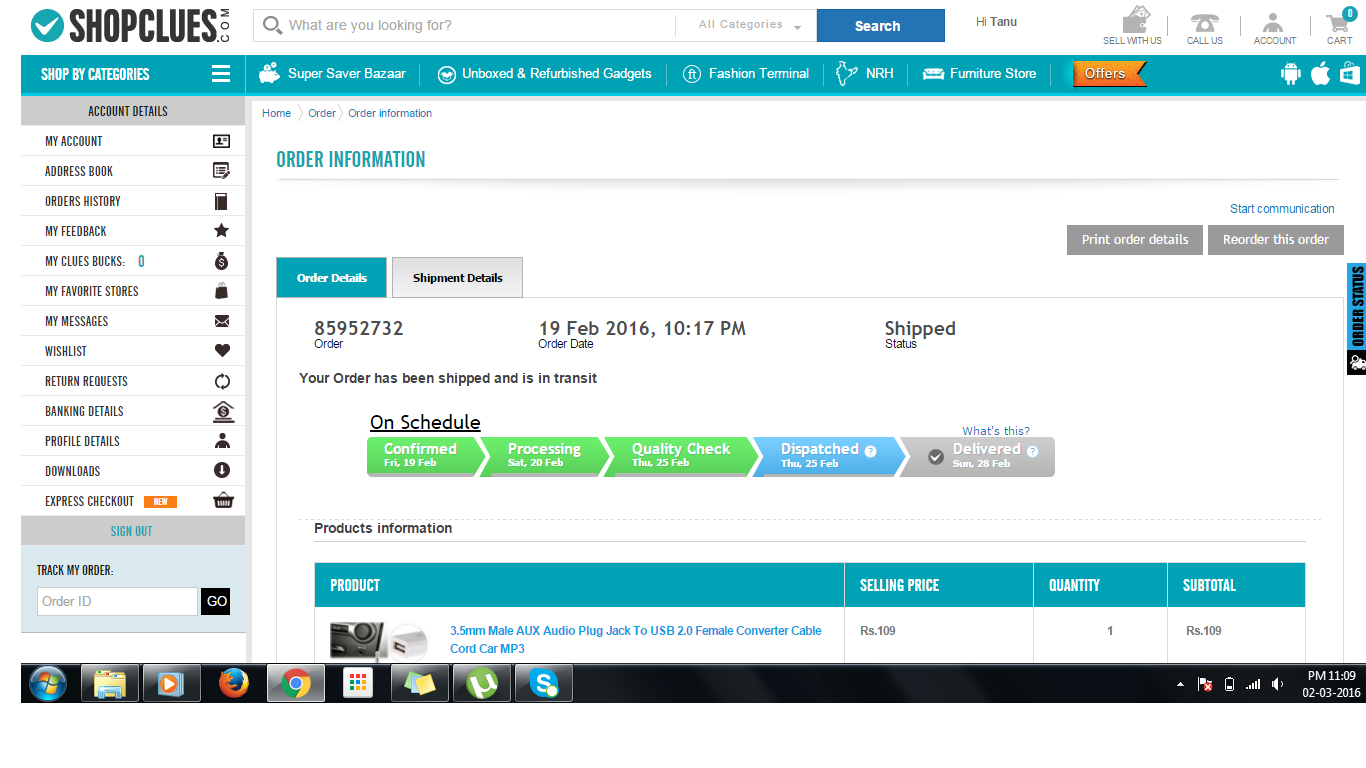1366x768 pixels.
Task: Click the Apple app icon
Action: point(1321,73)
